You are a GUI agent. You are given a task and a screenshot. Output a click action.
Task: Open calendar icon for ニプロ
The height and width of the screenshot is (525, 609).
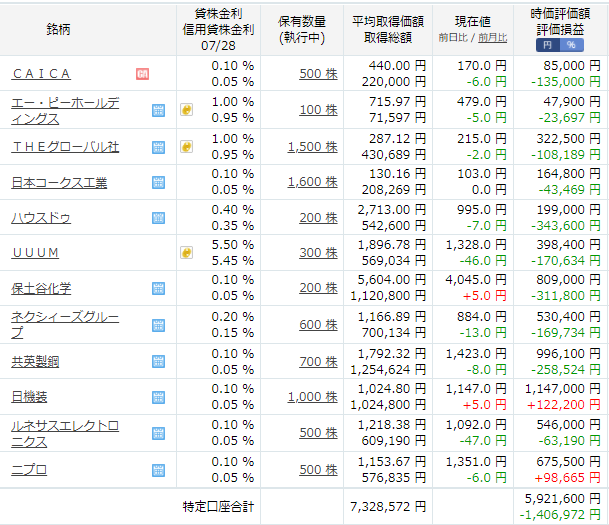click(x=158, y=470)
